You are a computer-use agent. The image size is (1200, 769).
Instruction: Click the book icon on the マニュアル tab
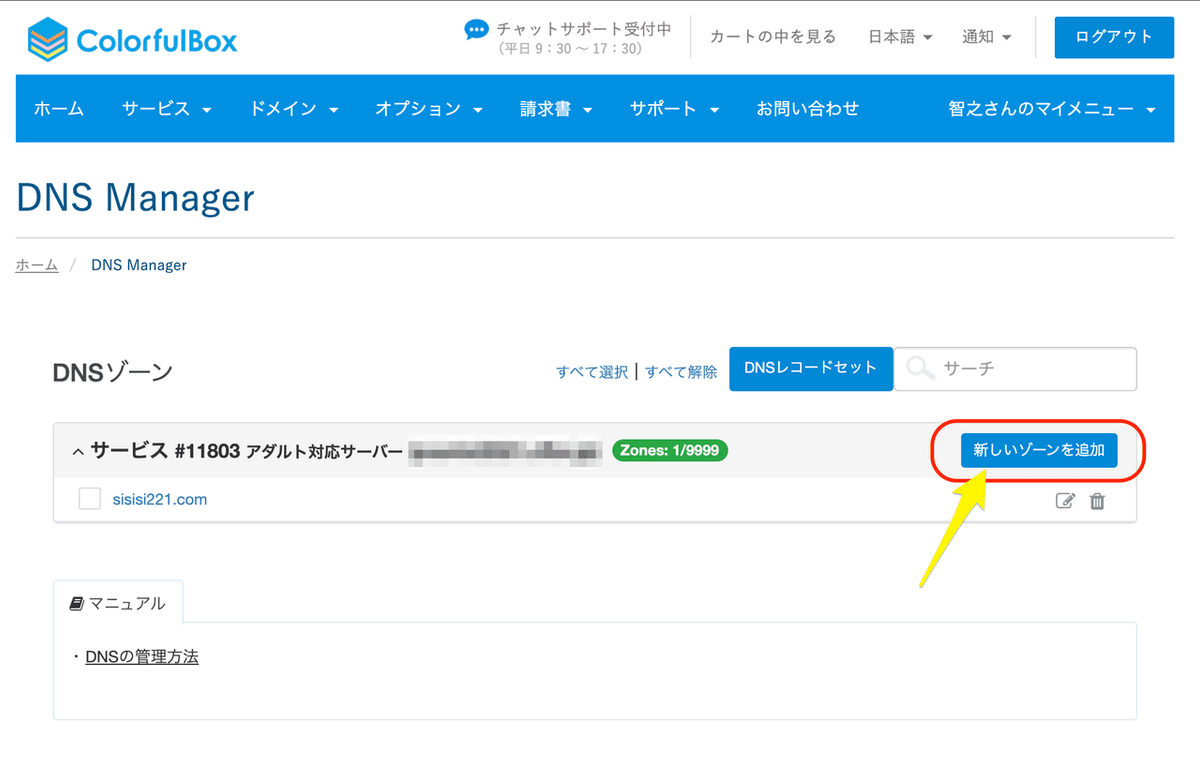coord(75,601)
